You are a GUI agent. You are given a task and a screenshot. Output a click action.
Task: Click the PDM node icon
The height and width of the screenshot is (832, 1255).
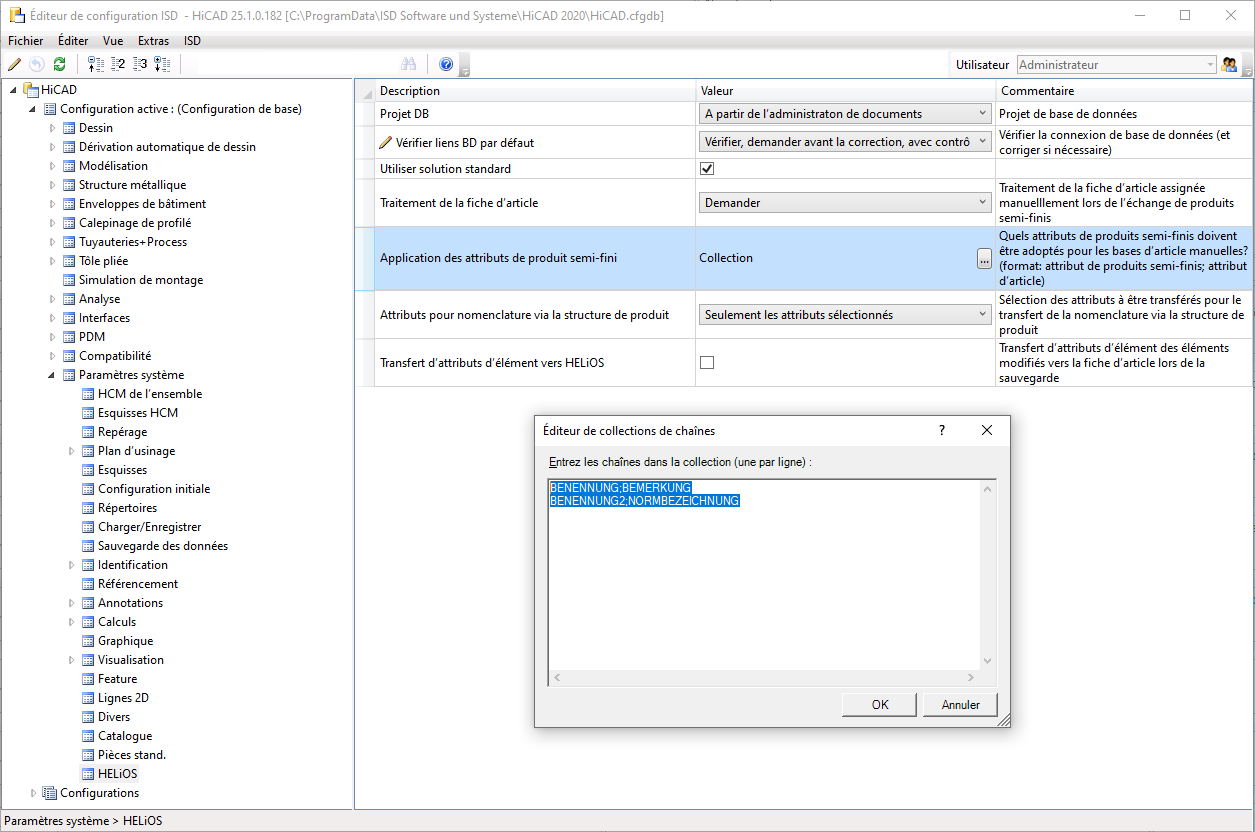pyautogui.click(x=69, y=337)
